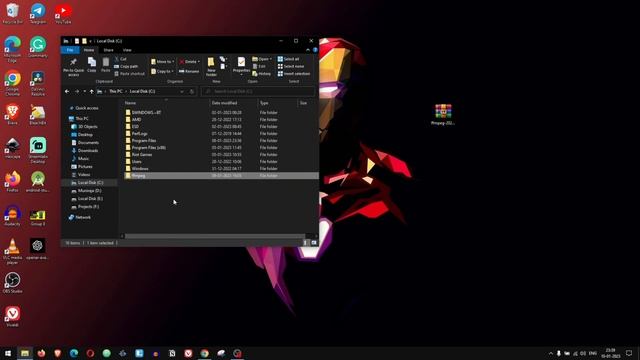
Task: Click Edit in the Open group
Action: 259,67
